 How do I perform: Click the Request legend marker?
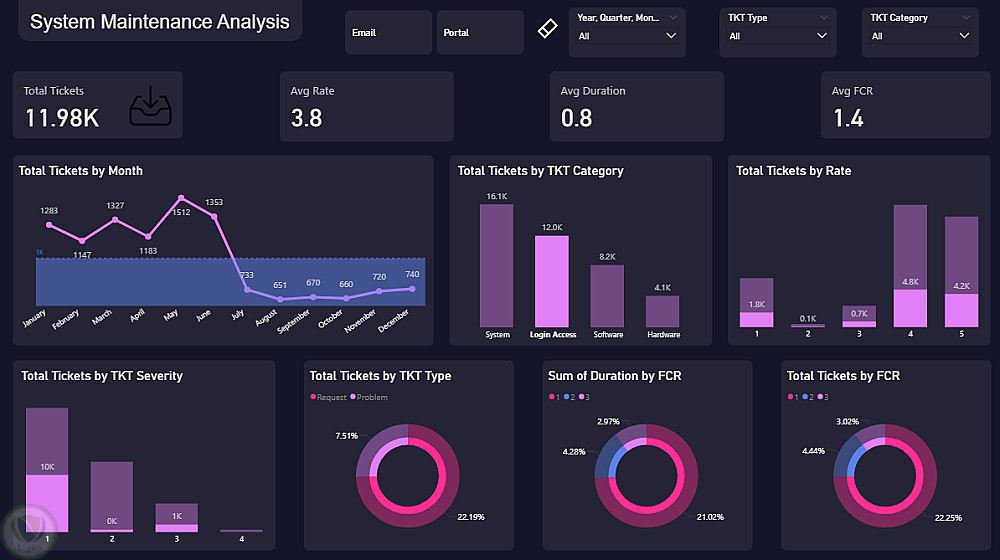pos(313,397)
